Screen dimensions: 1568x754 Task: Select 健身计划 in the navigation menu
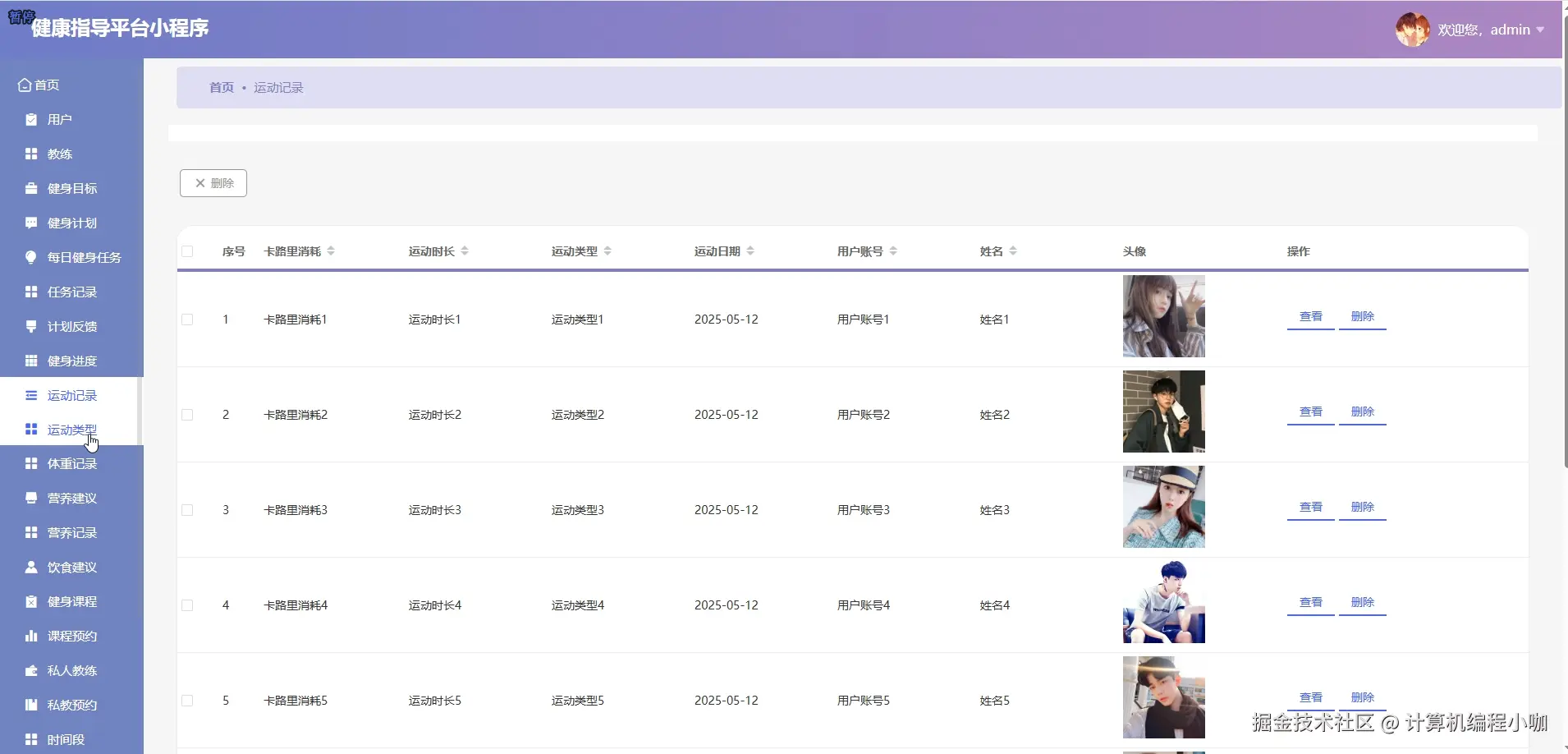[68, 223]
